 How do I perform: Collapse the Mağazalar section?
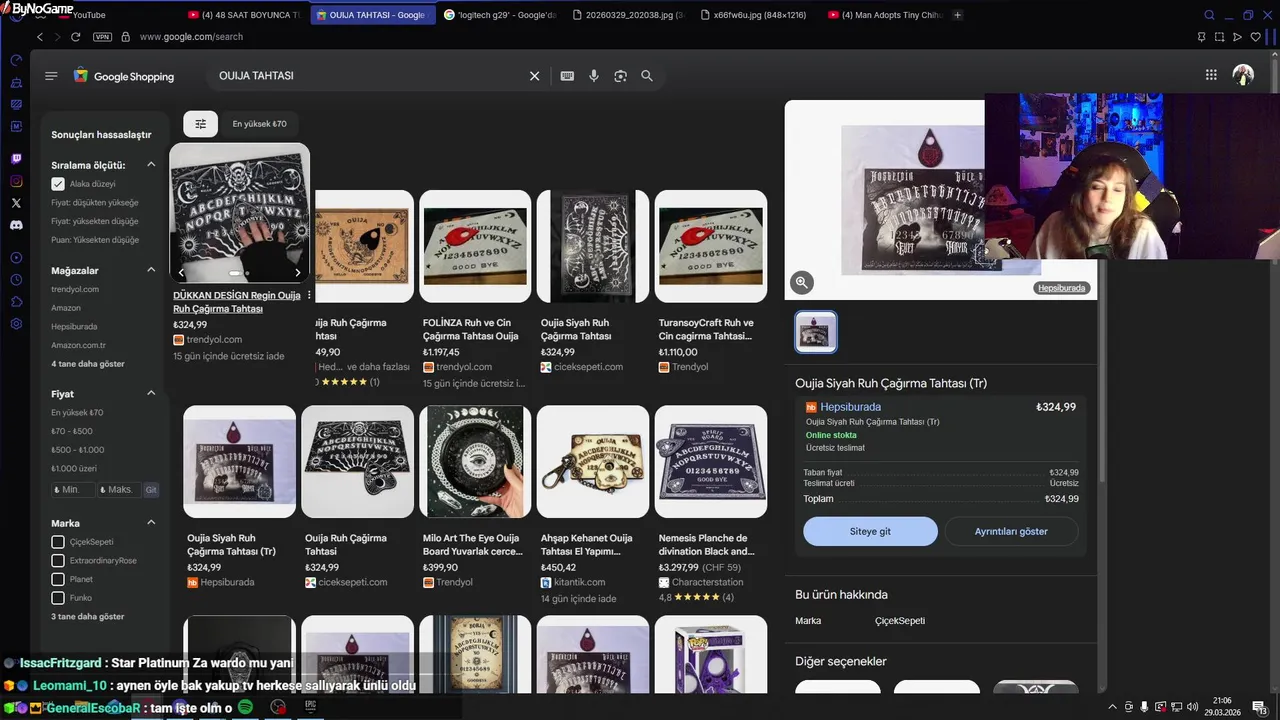151,270
